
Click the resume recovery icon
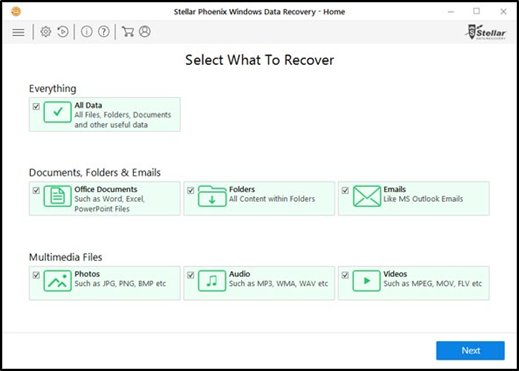pos(63,32)
